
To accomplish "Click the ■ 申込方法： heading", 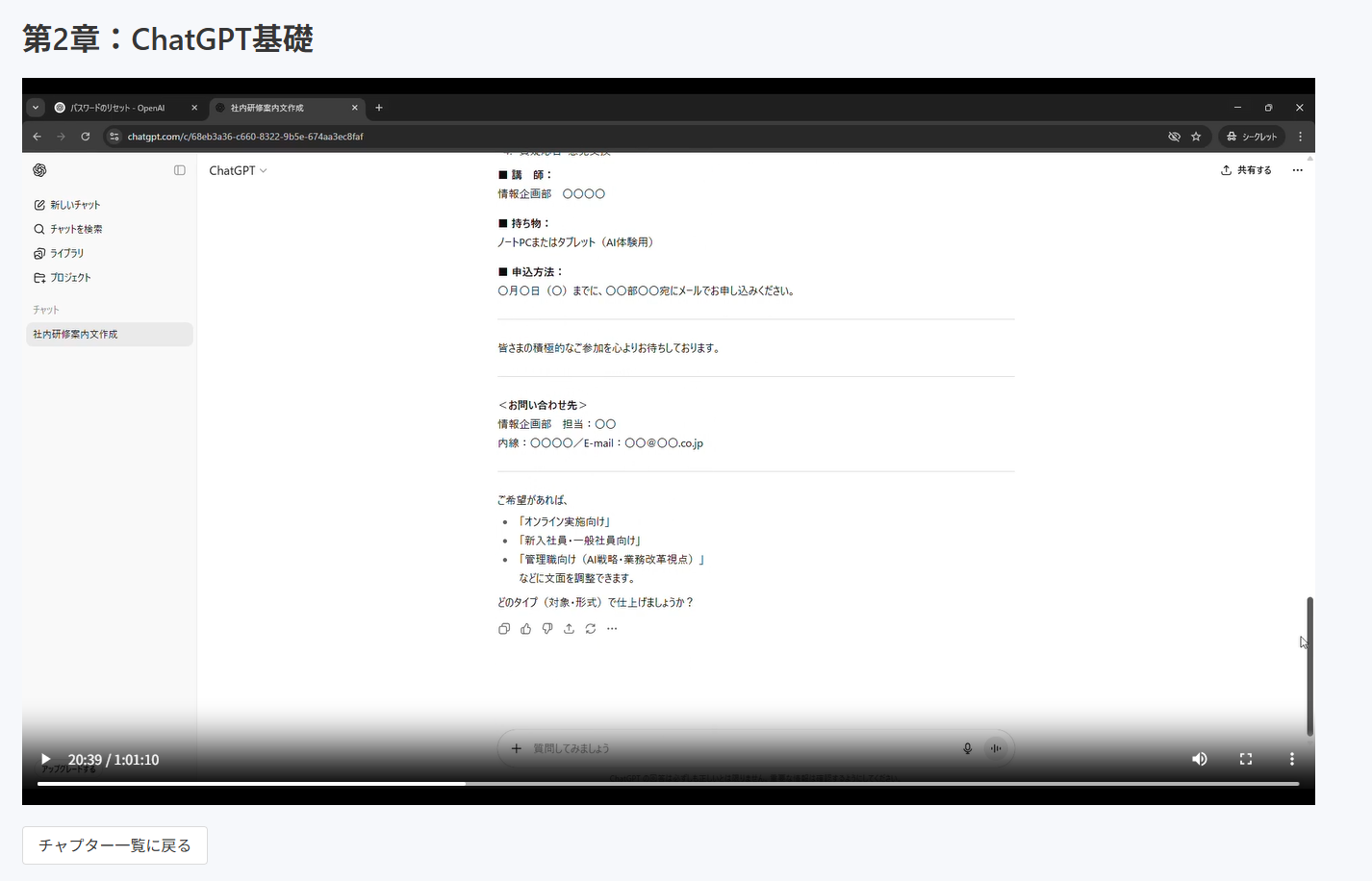I will click(x=530, y=272).
